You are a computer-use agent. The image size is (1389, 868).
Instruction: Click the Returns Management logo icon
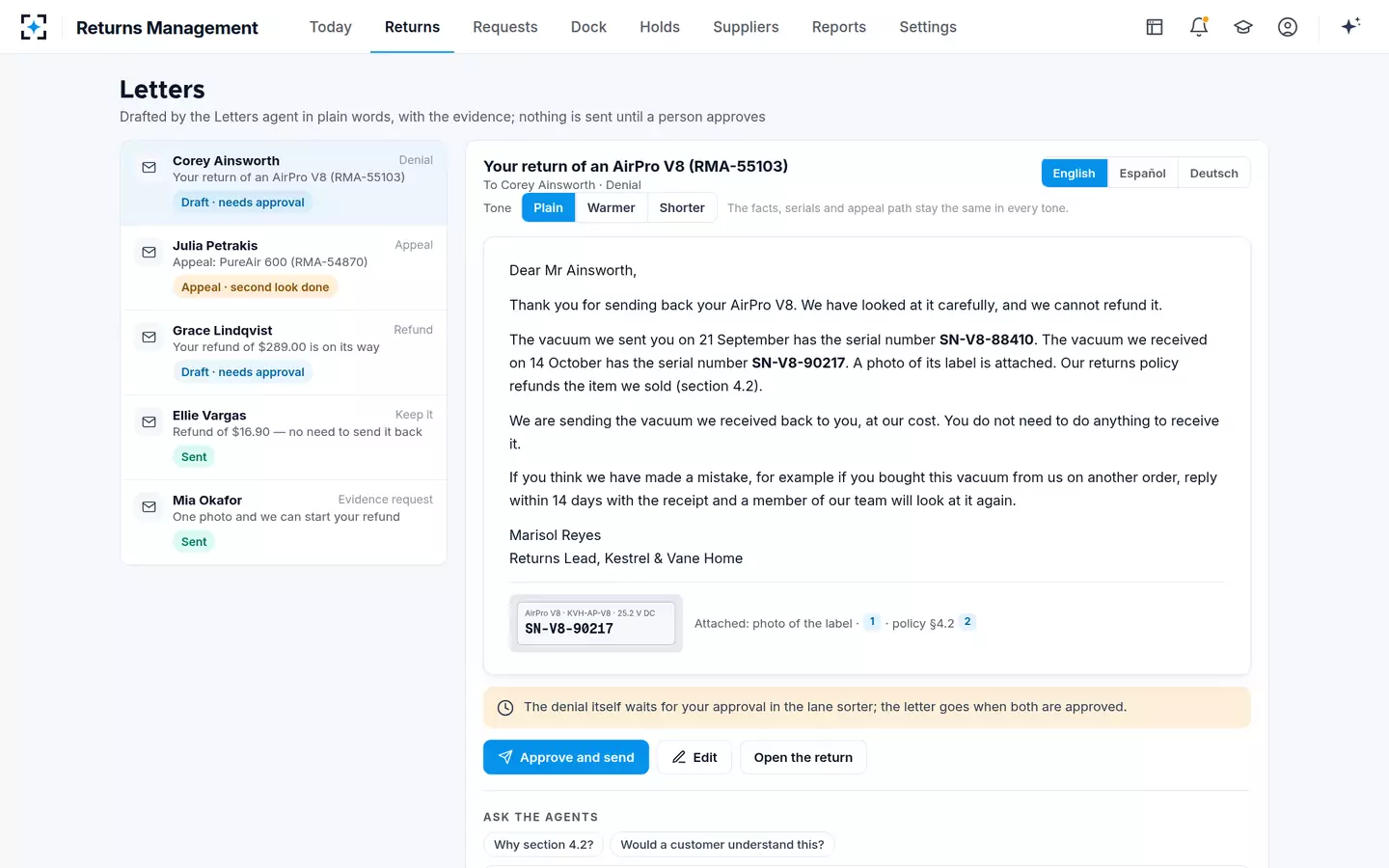point(34,27)
